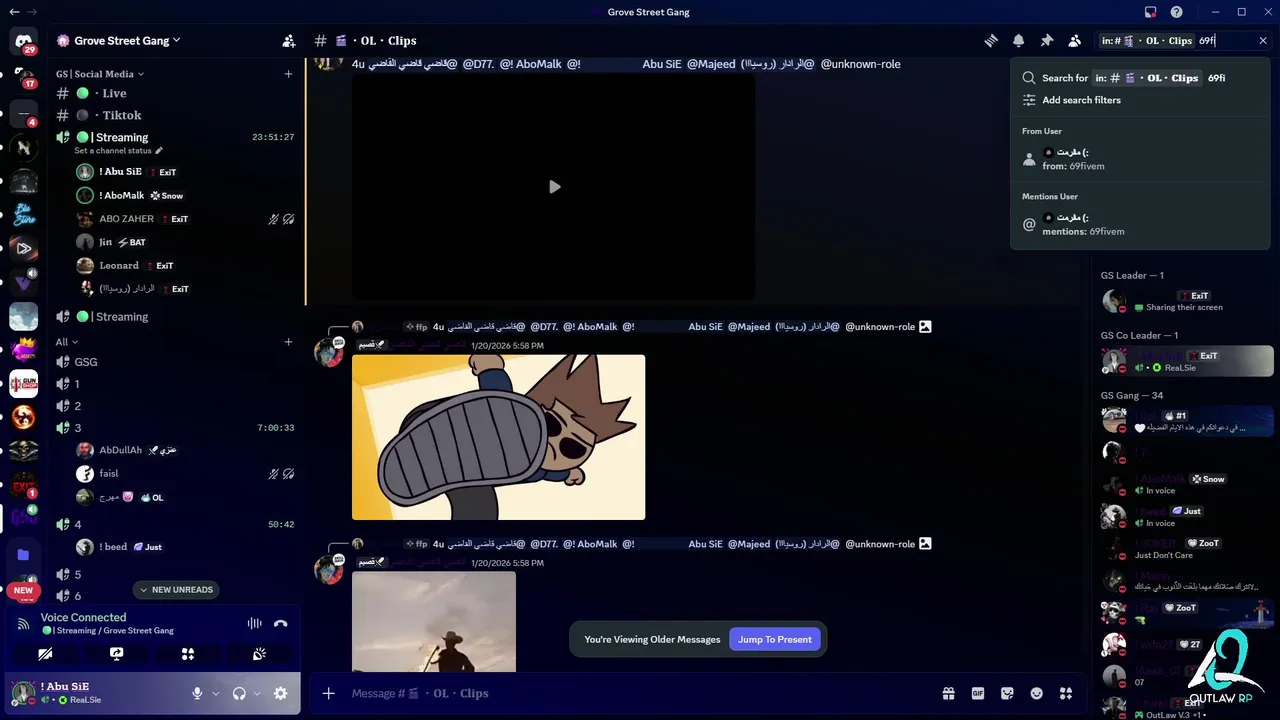1280x720 pixels.
Task: Open the cowboy silhouette image attachment
Action: [434, 621]
